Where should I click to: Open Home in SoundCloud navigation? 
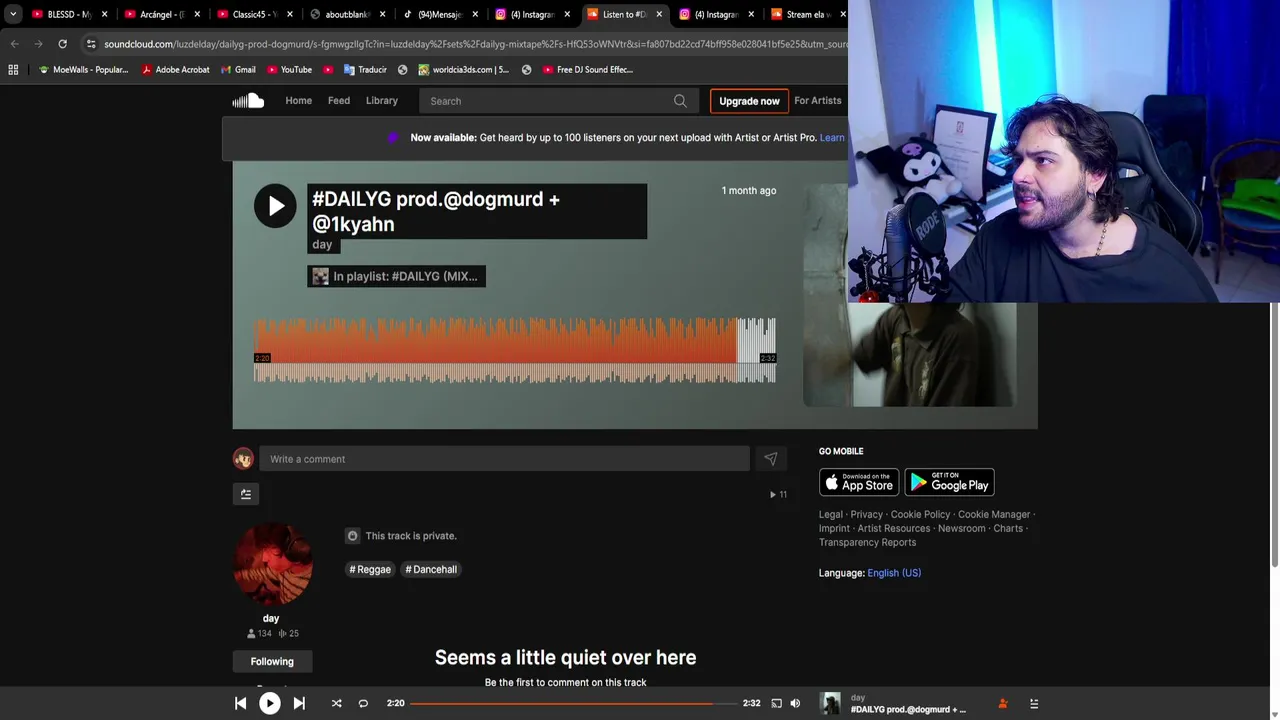[x=298, y=100]
